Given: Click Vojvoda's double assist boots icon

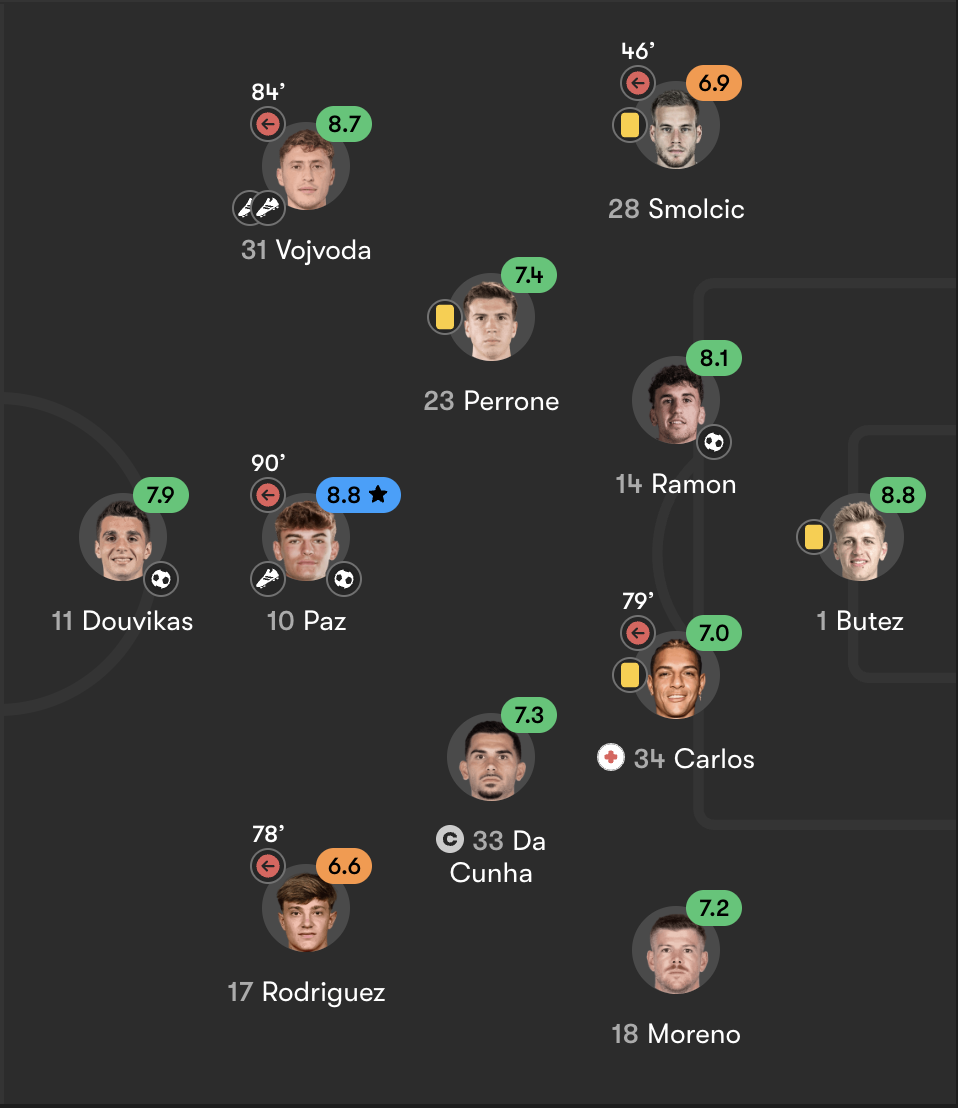Looking at the screenshot, I should 258,208.
